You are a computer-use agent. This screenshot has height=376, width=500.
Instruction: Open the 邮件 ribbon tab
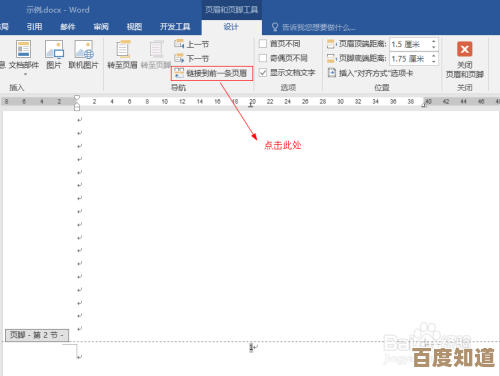[x=68, y=27]
